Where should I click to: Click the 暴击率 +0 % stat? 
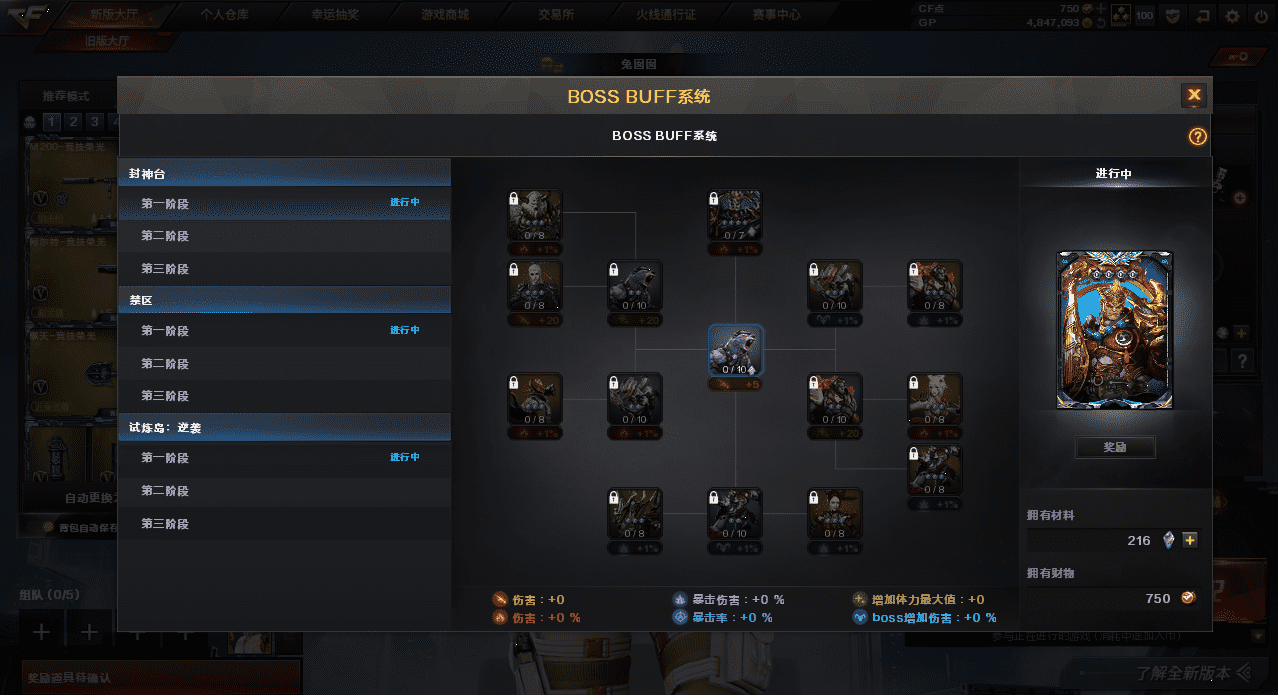pos(723,618)
